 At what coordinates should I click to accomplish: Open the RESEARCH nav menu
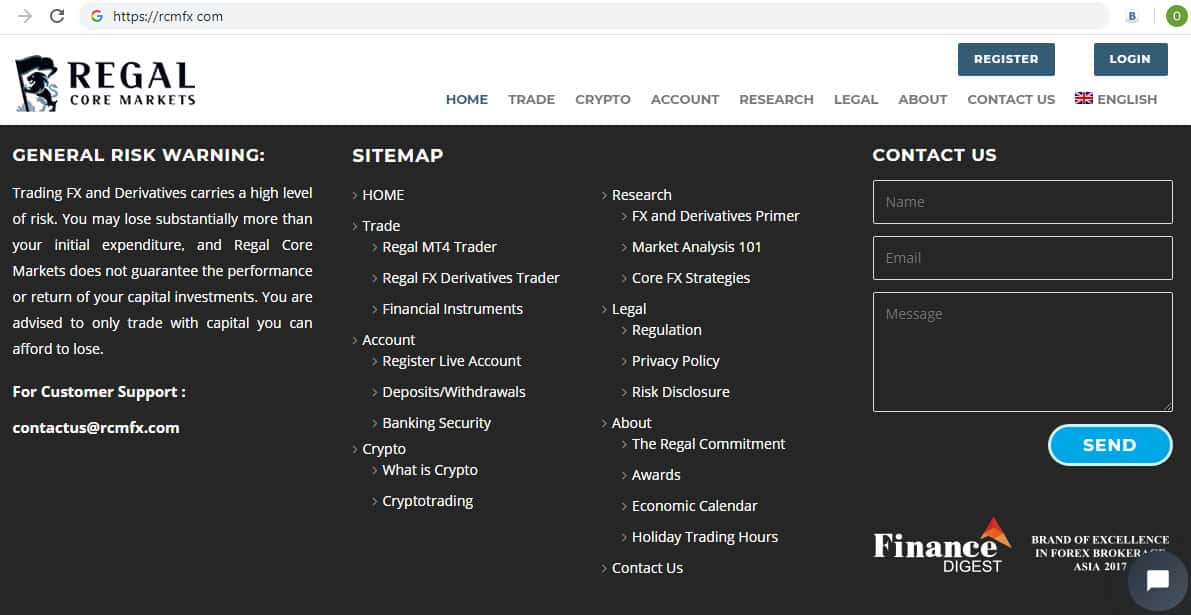pyautogui.click(x=776, y=99)
